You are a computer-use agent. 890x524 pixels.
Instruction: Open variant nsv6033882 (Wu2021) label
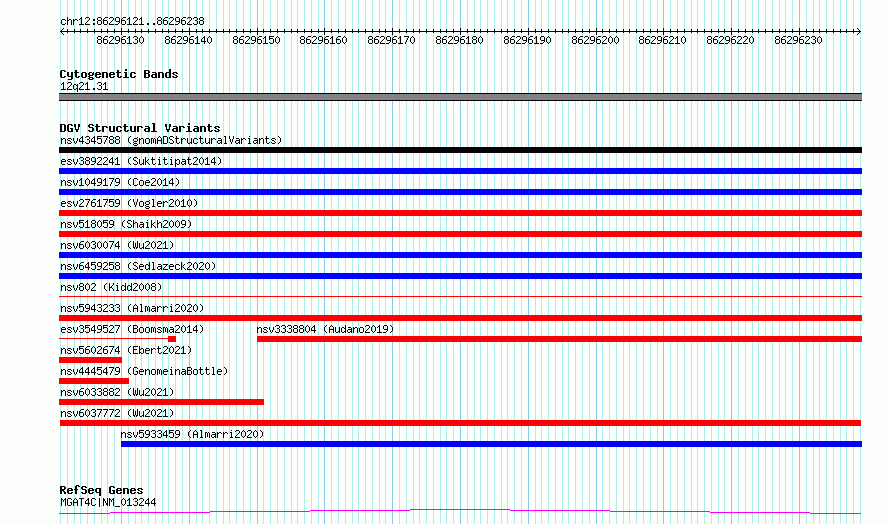(117, 392)
